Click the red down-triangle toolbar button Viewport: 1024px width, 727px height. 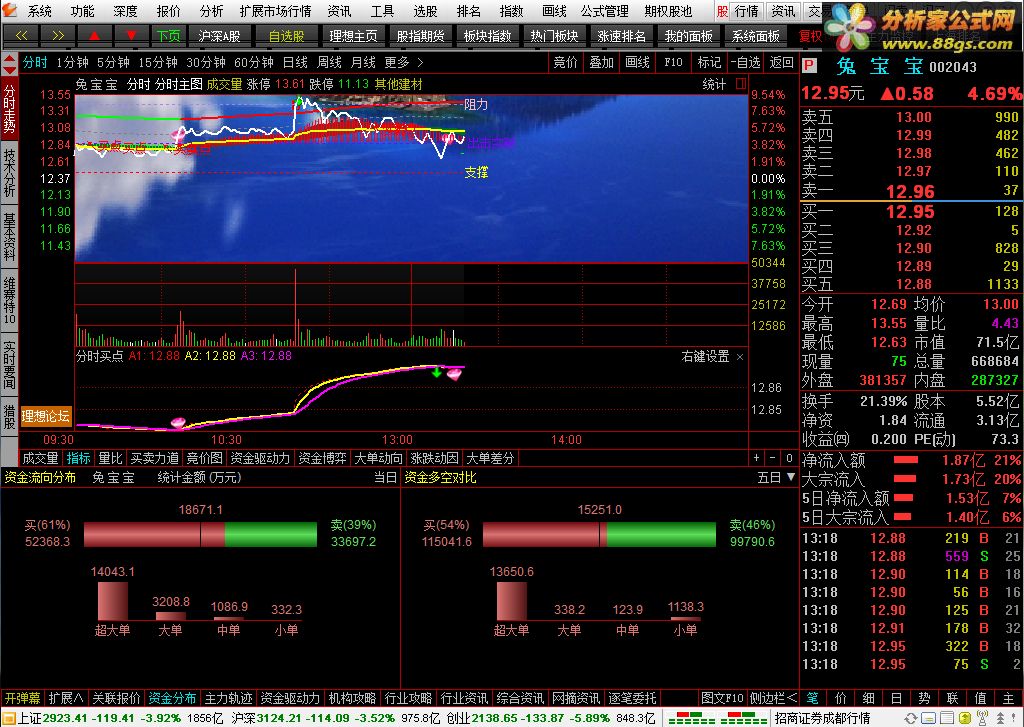pyautogui.click(x=131, y=36)
